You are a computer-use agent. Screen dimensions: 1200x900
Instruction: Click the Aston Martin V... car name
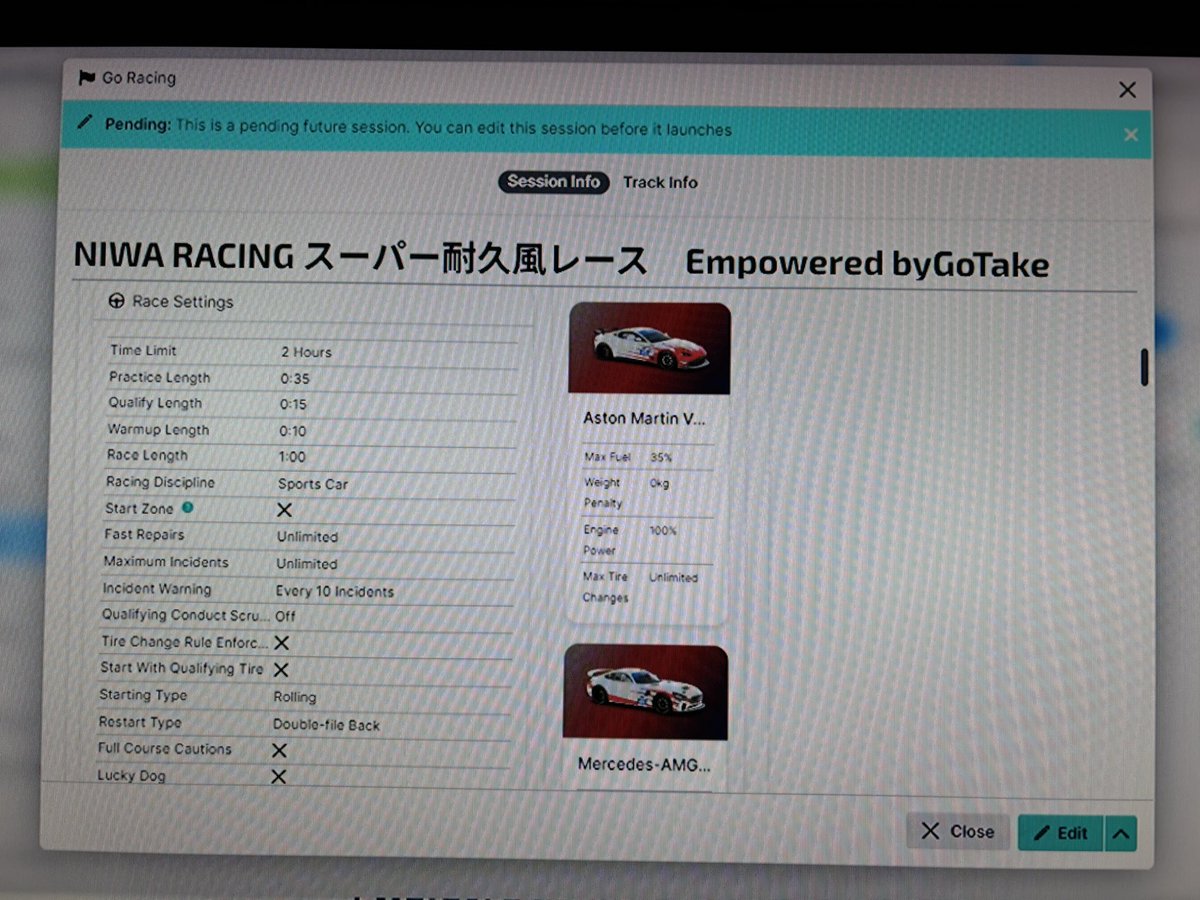(x=645, y=419)
